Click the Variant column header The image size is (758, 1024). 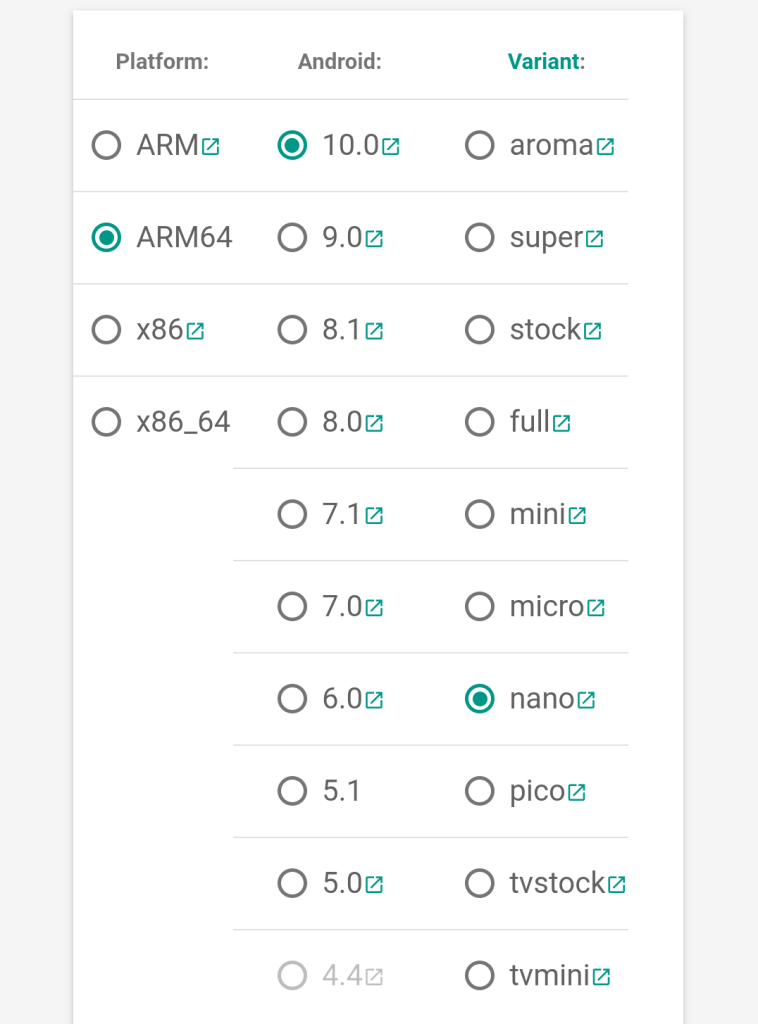(545, 62)
